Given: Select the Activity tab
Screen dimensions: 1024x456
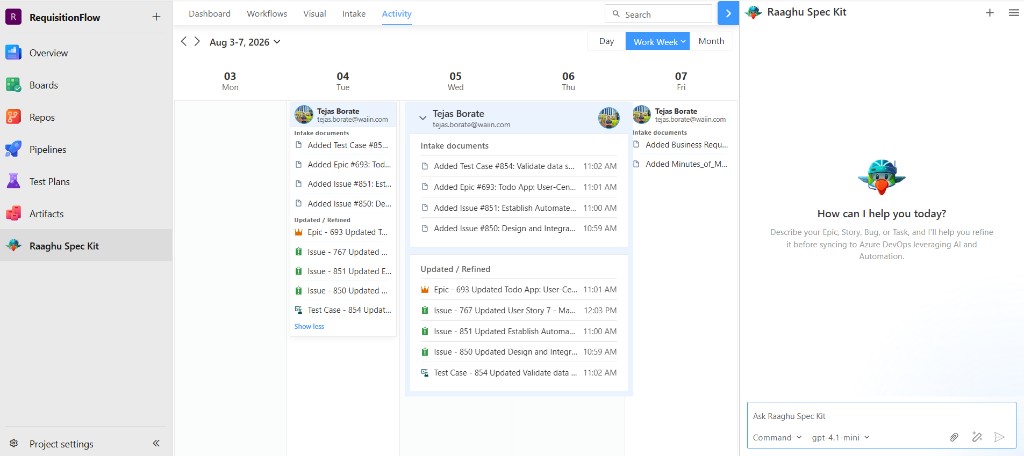Looking at the screenshot, I should click(397, 14).
